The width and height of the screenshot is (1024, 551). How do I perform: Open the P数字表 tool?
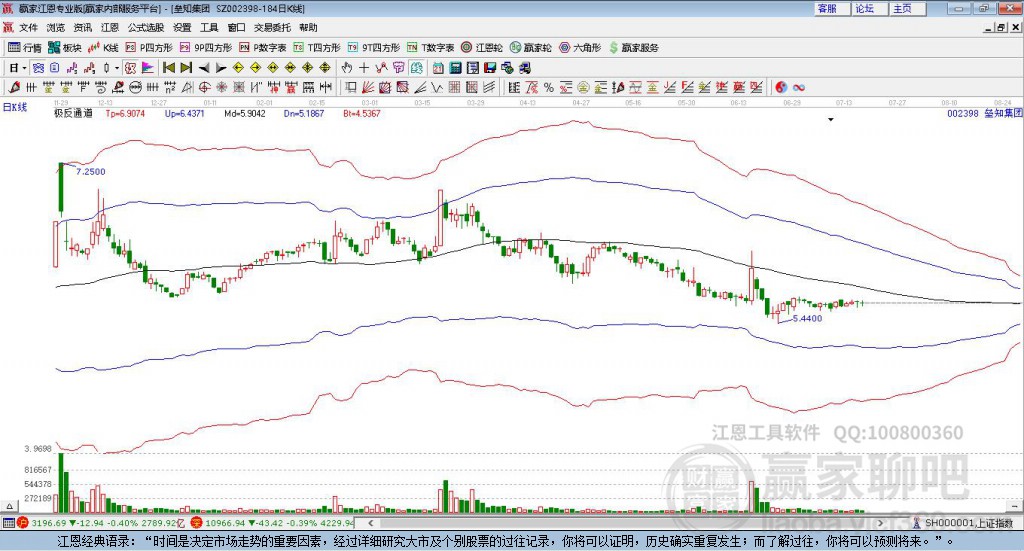[x=263, y=48]
